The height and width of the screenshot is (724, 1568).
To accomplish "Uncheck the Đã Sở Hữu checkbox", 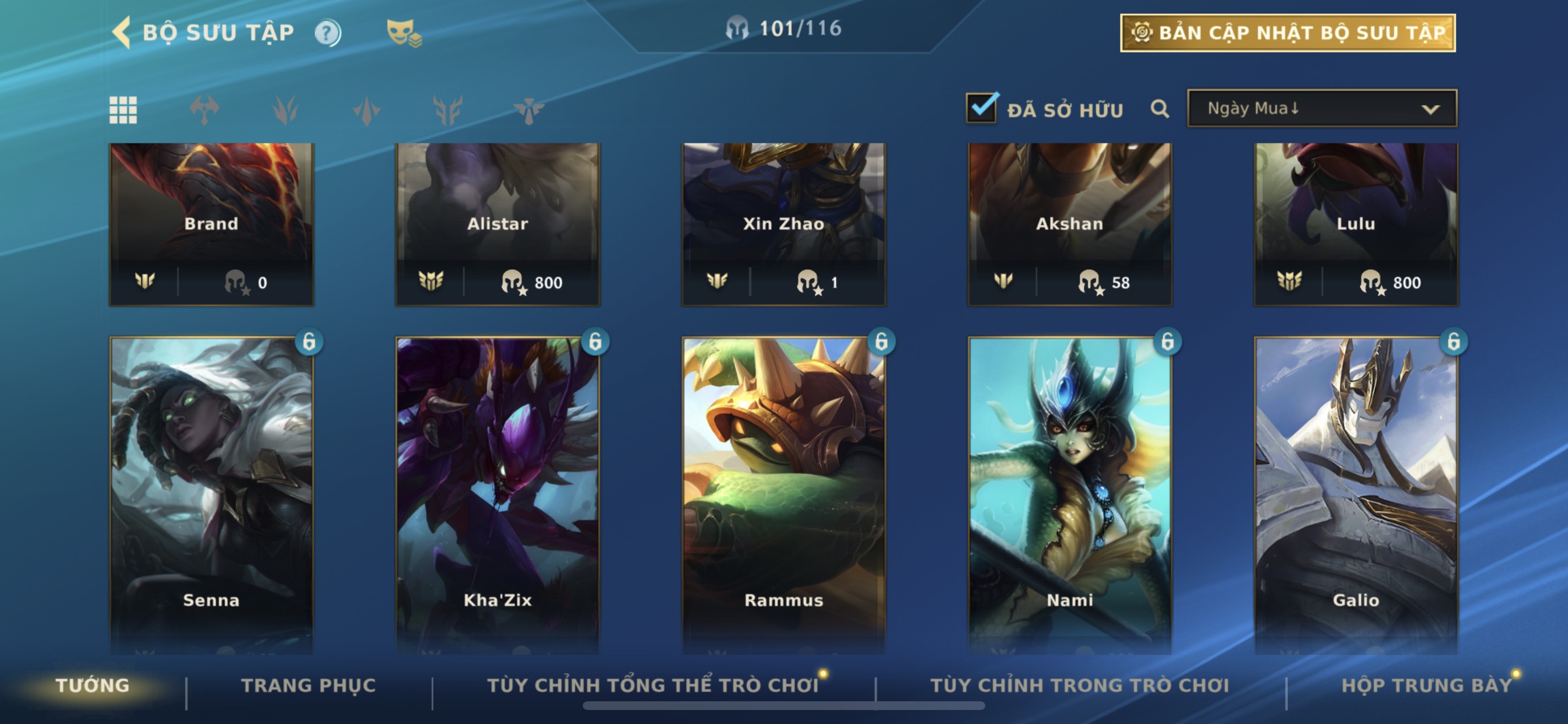I will tap(982, 108).
